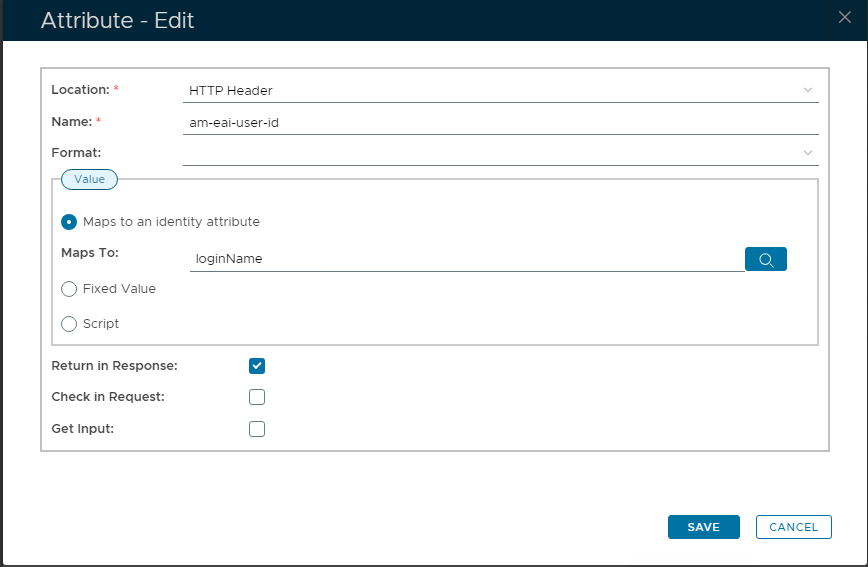Select the Script radio option

tap(69, 324)
